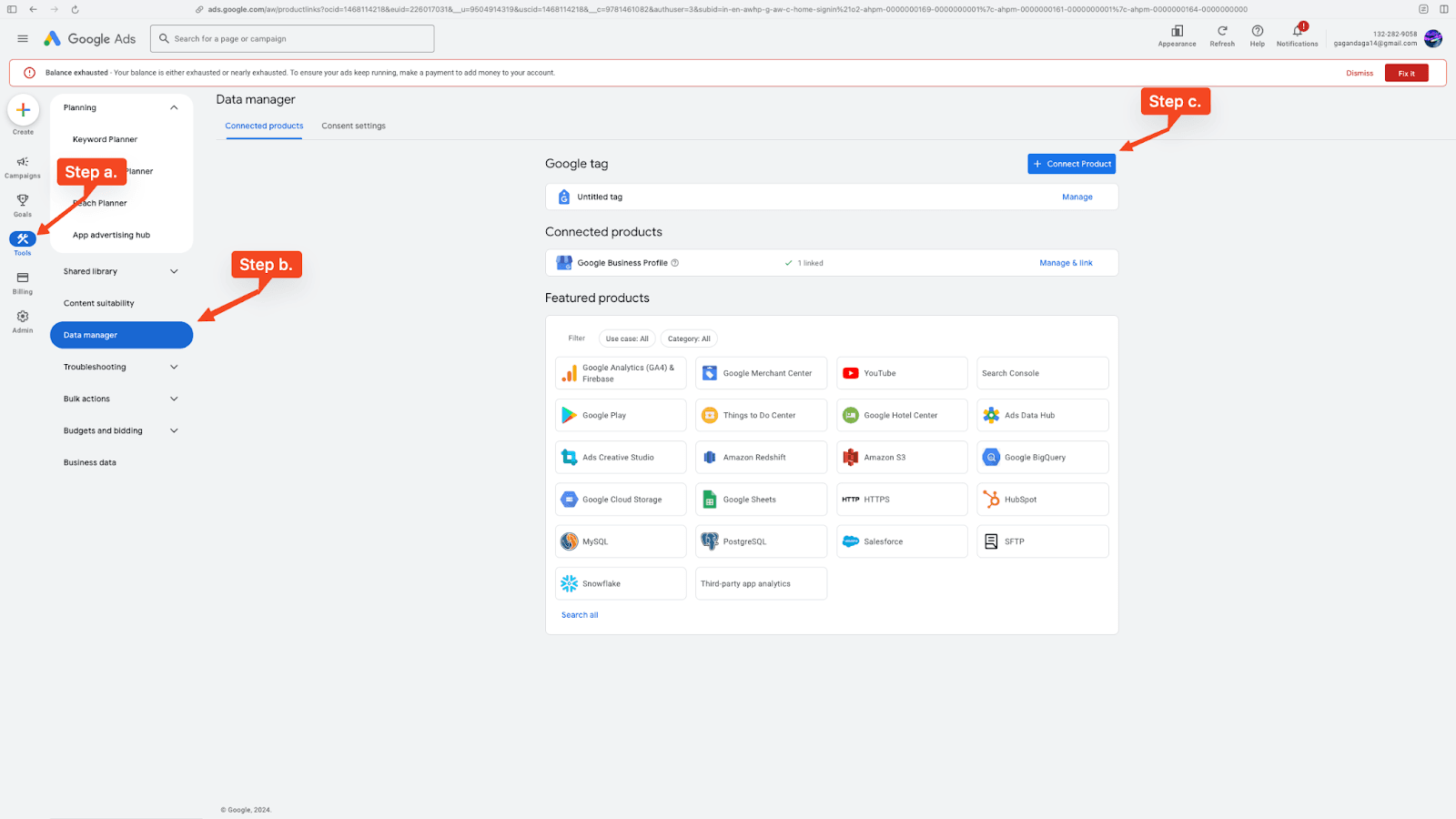Click the Connect Product button
This screenshot has height=819, width=1456.
click(x=1071, y=164)
